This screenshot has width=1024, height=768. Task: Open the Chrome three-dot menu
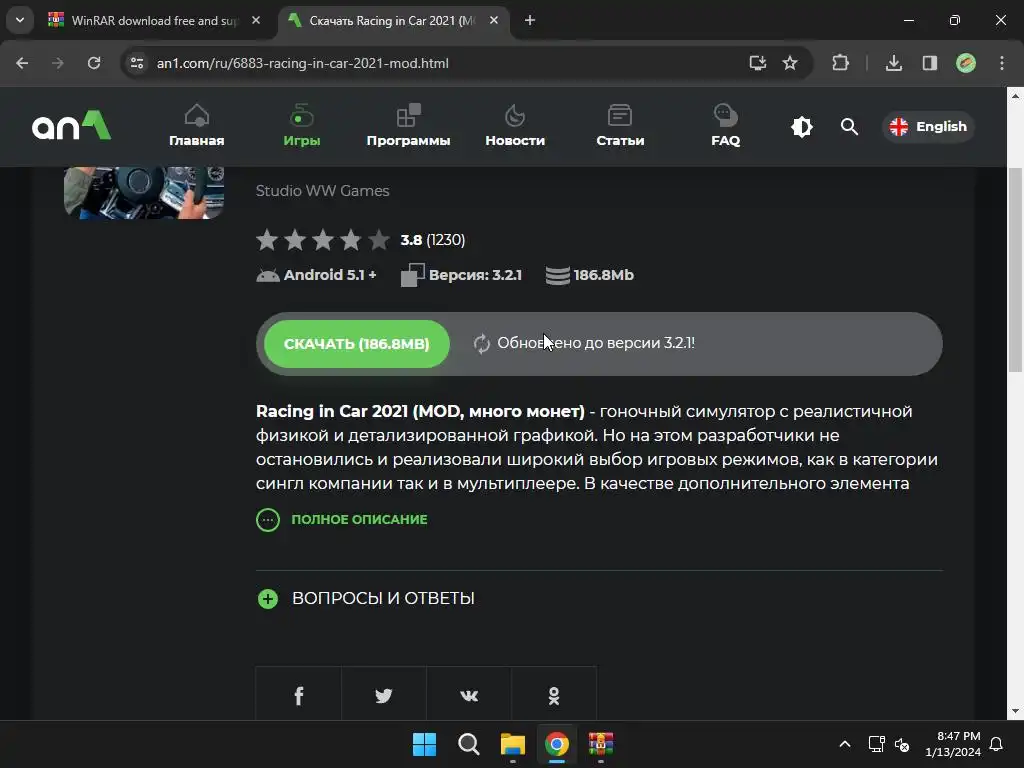1002,63
